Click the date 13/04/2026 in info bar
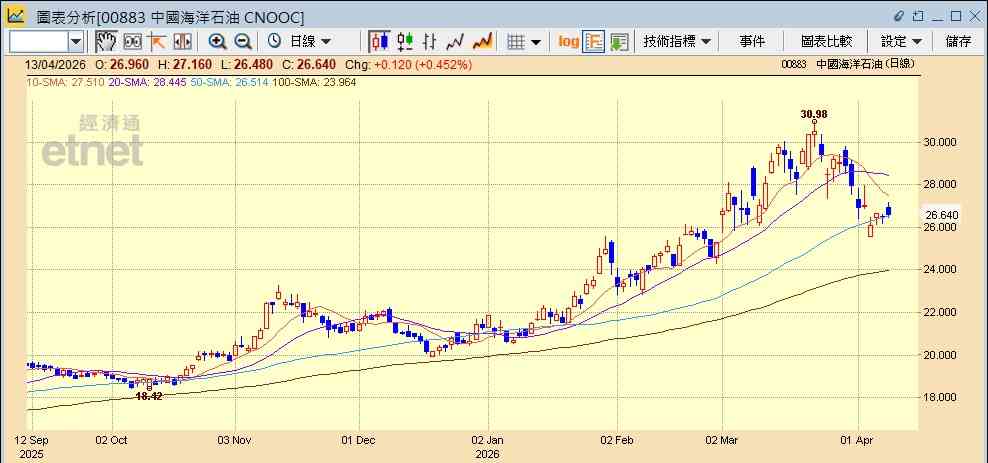Screen dimensions: 988x463 coord(53,64)
